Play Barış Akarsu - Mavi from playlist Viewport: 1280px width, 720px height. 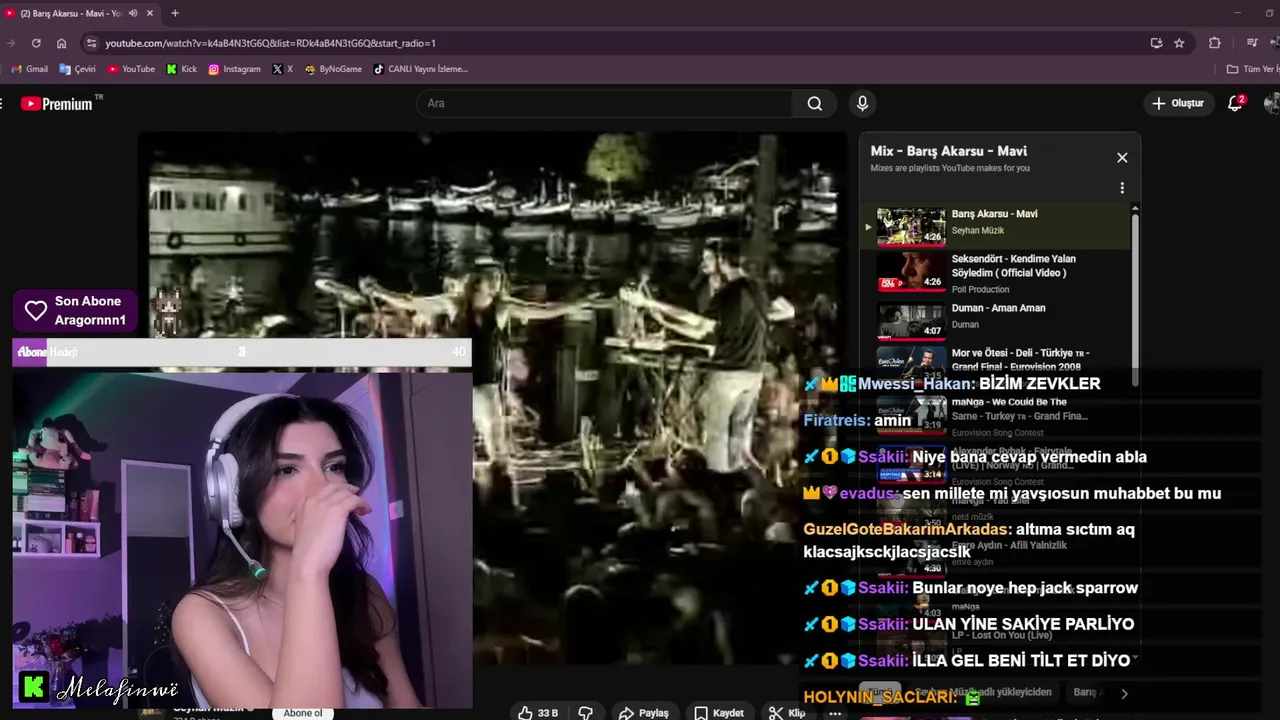(x=997, y=226)
